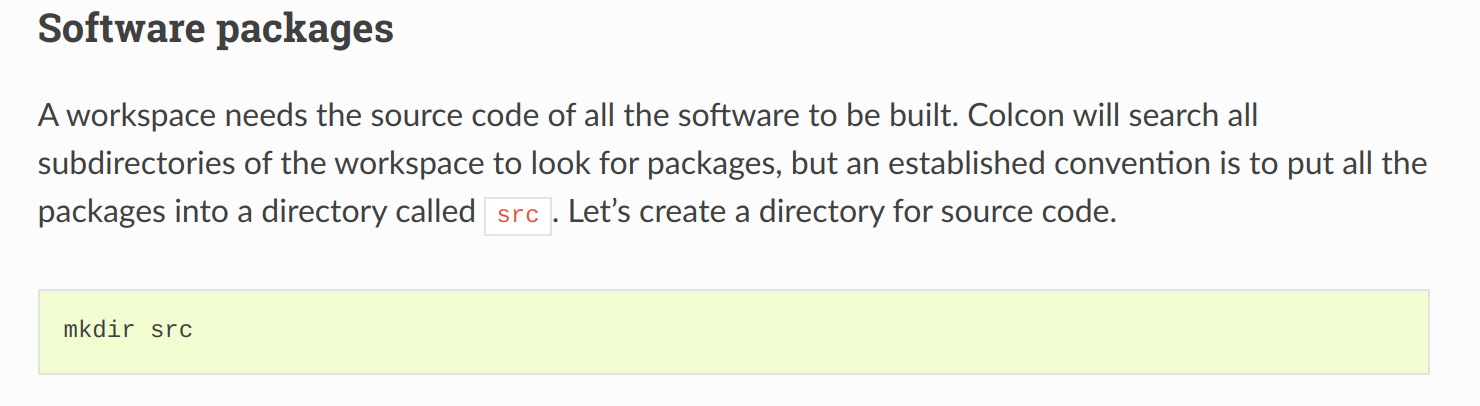The height and width of the screenshot is (406, 1480).
Task: Click inside the green code block background
Action: (734, 332)
